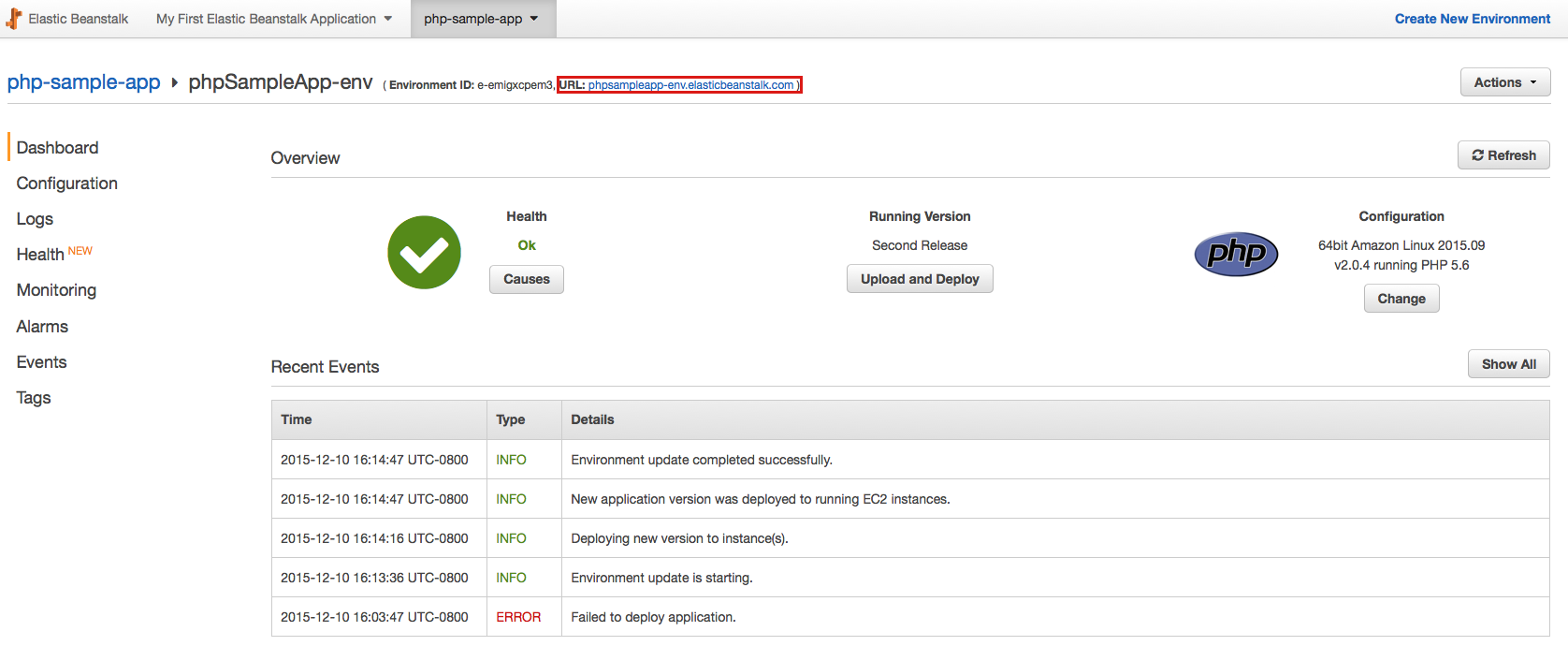Open Alarms in the sidebar
The height and width of the screenshot is (646, 1568).
click(42, 327)
